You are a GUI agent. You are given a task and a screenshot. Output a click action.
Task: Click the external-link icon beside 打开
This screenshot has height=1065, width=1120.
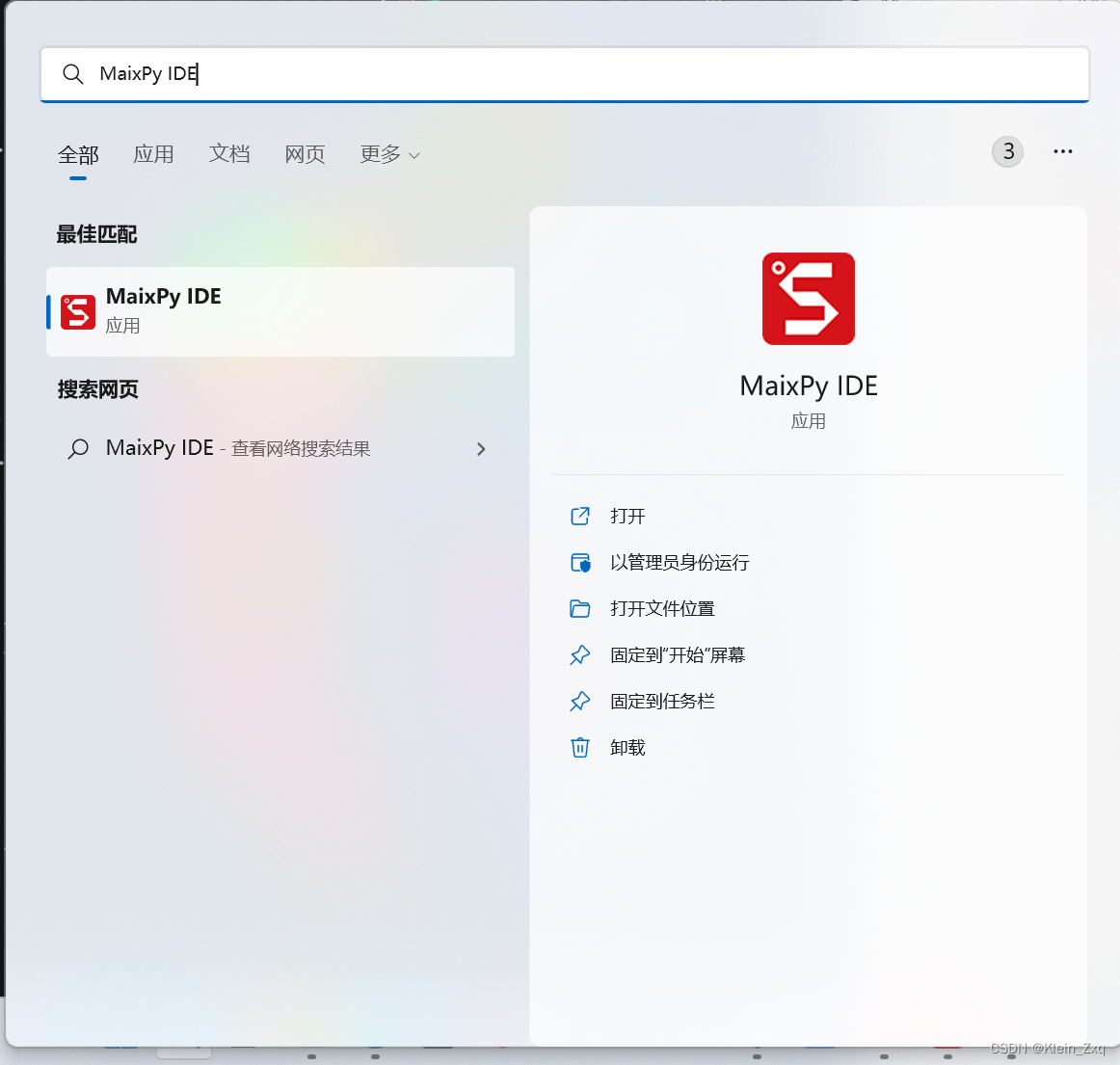click(x=579, y=516)
